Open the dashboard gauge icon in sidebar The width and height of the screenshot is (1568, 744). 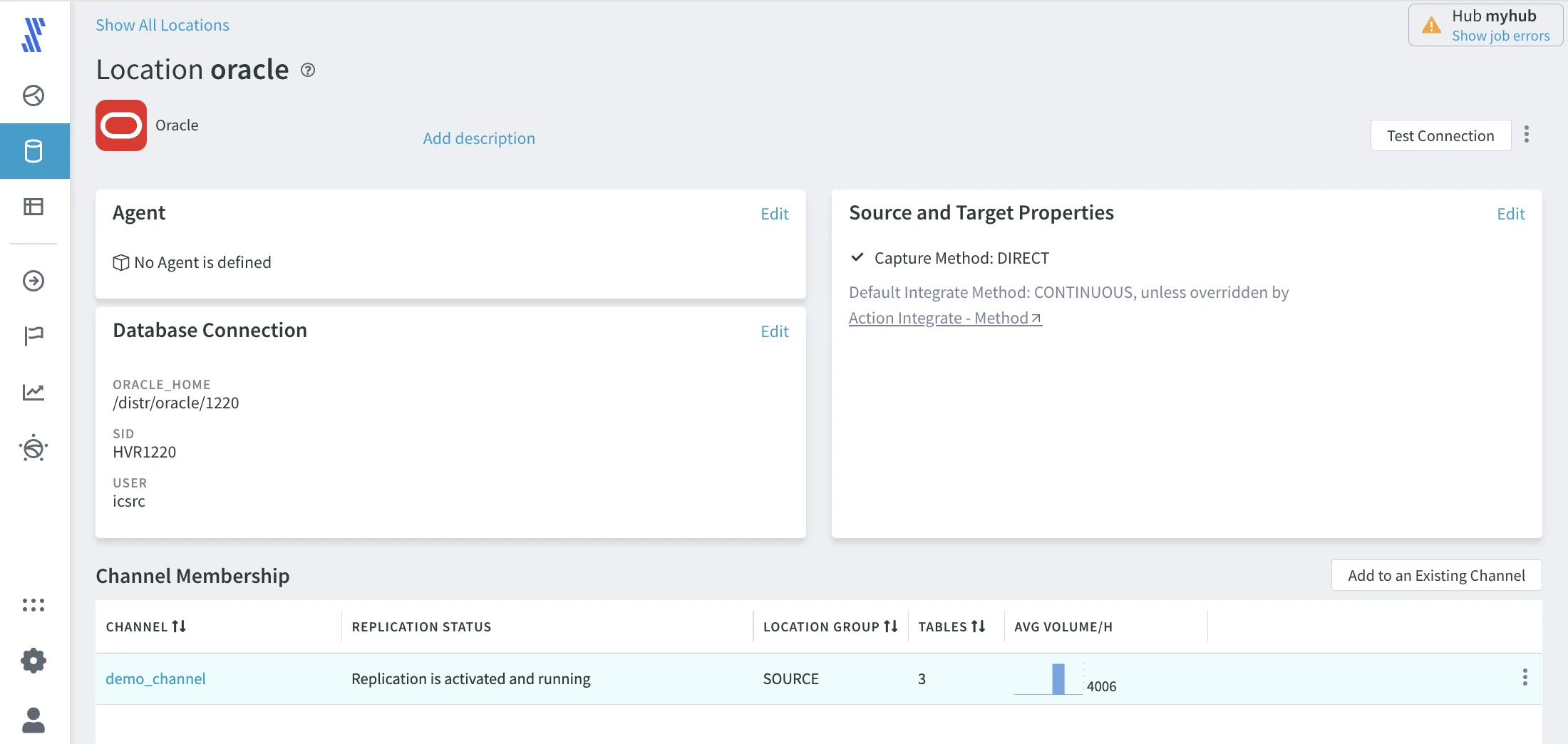(x=33, y=95)
